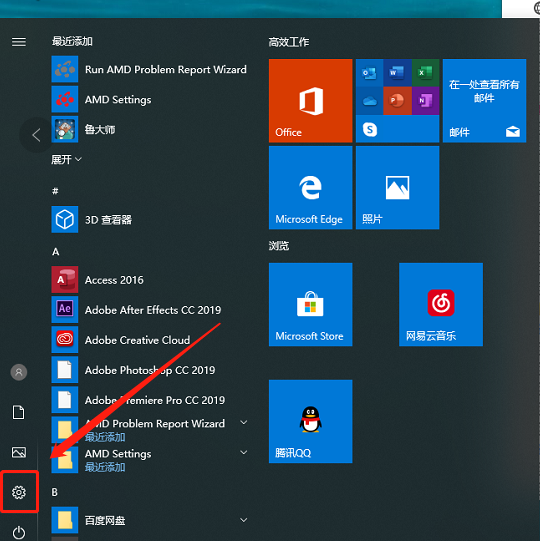Expand the 百度网盘 folder

click(x=244, y=520)
